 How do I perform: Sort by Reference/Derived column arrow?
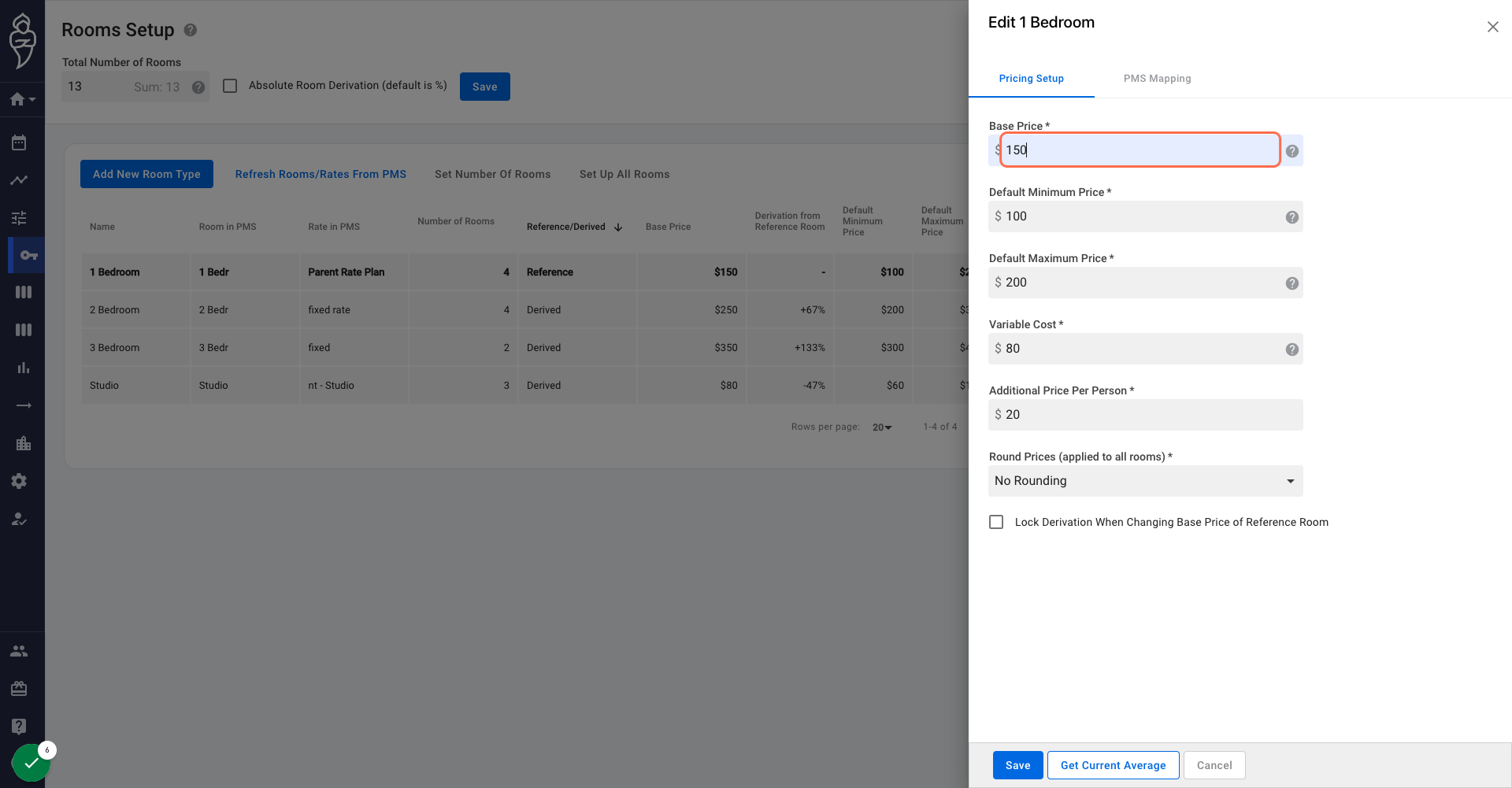click(618, 228)
